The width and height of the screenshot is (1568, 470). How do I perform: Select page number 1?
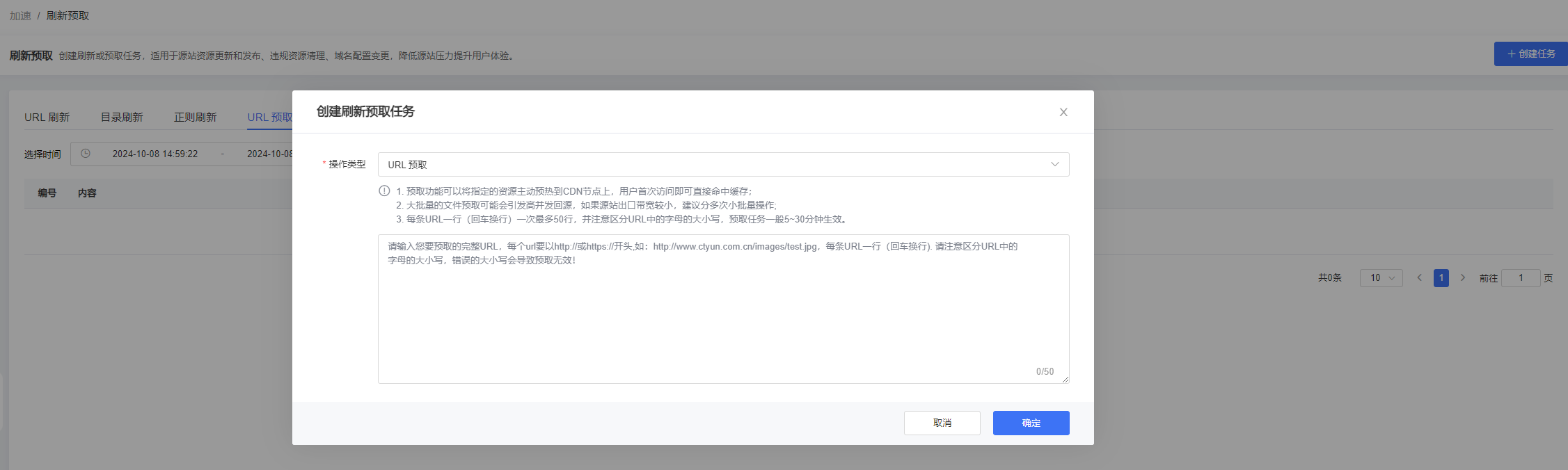tap(1441, 278)
